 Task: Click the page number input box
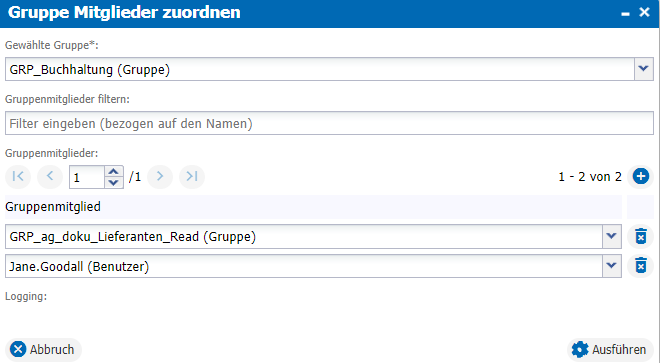tap(87, 177)
